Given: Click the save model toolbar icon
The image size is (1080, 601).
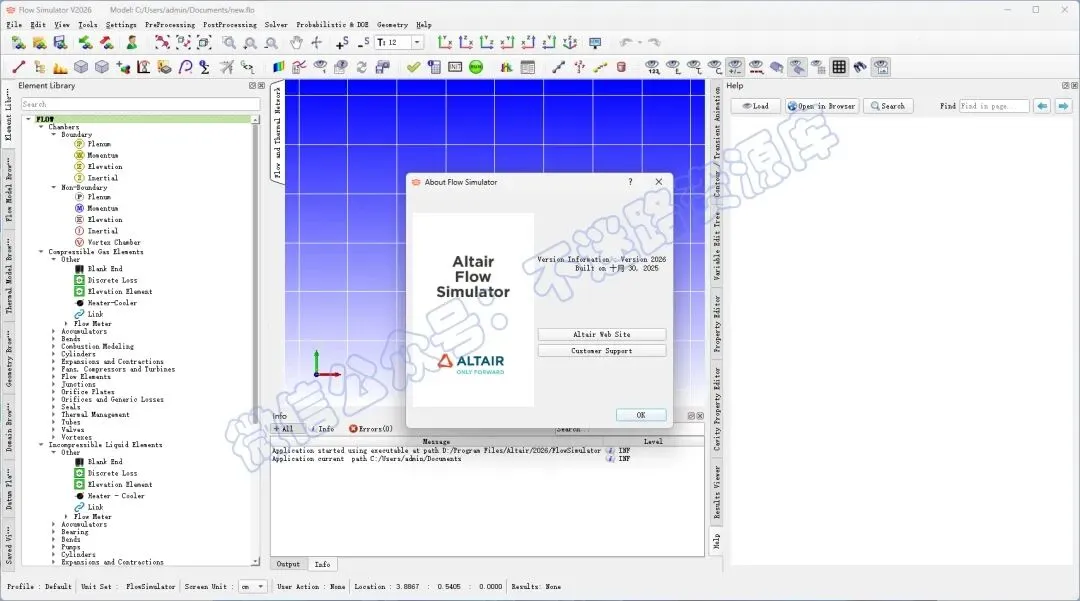Looking at the screenshot, I should click(x=61, y=43).
